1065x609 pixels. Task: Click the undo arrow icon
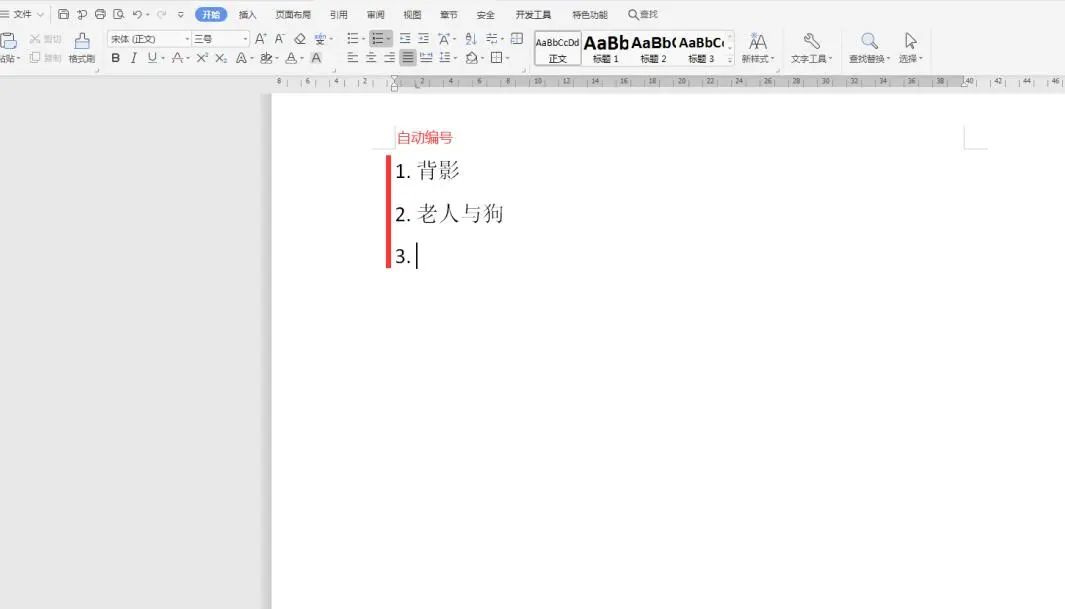click(137, 15)
